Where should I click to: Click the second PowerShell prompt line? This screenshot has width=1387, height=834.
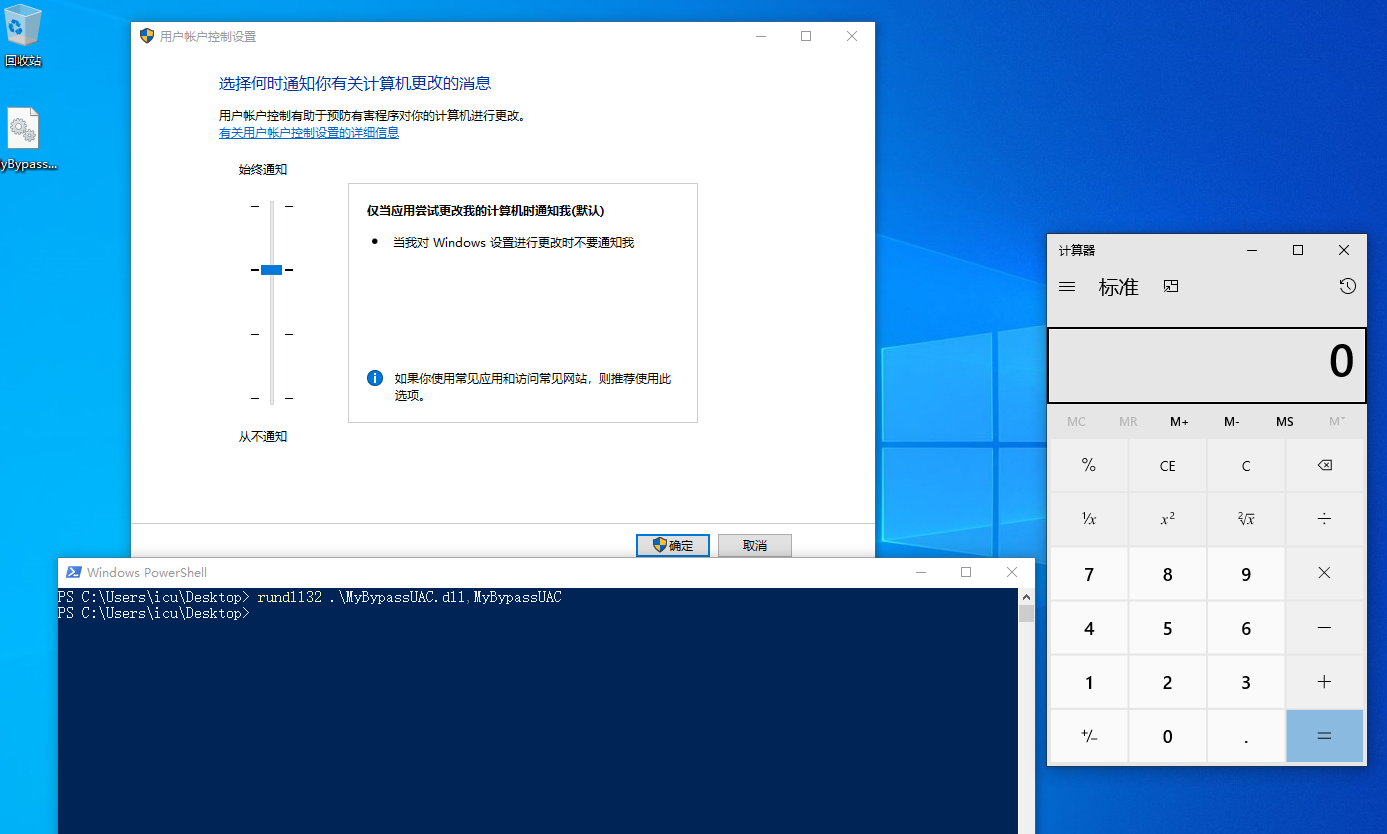[153, 613]
